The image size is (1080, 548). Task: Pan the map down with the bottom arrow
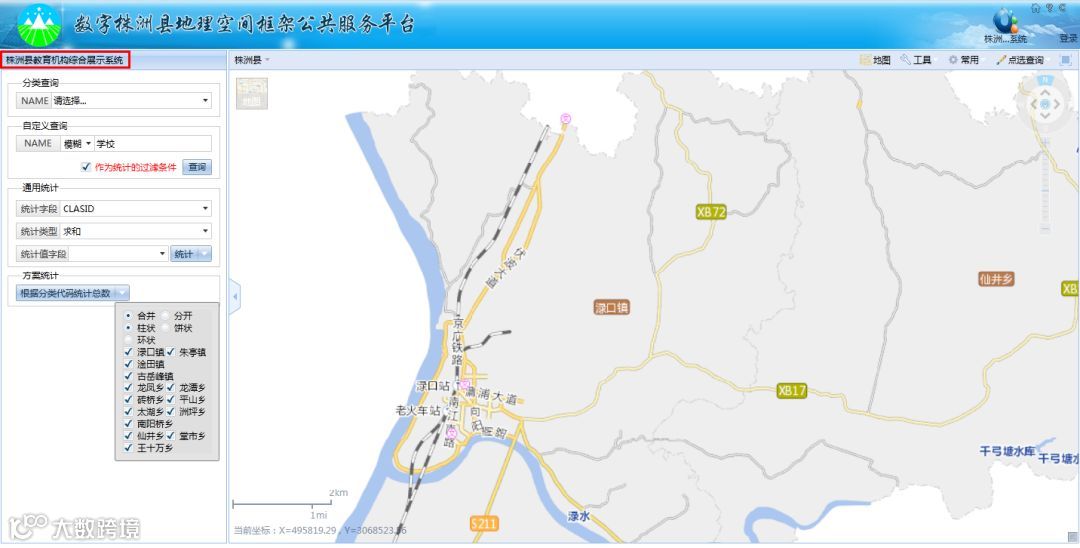coord(1045,116)
